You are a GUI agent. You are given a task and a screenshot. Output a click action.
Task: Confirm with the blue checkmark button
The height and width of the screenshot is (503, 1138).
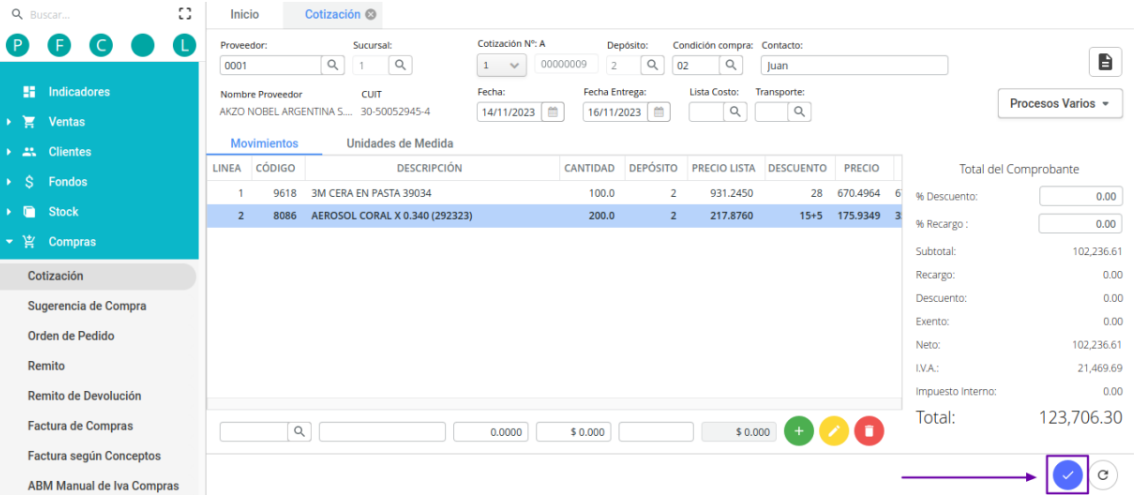click(x=1067, y=475)
